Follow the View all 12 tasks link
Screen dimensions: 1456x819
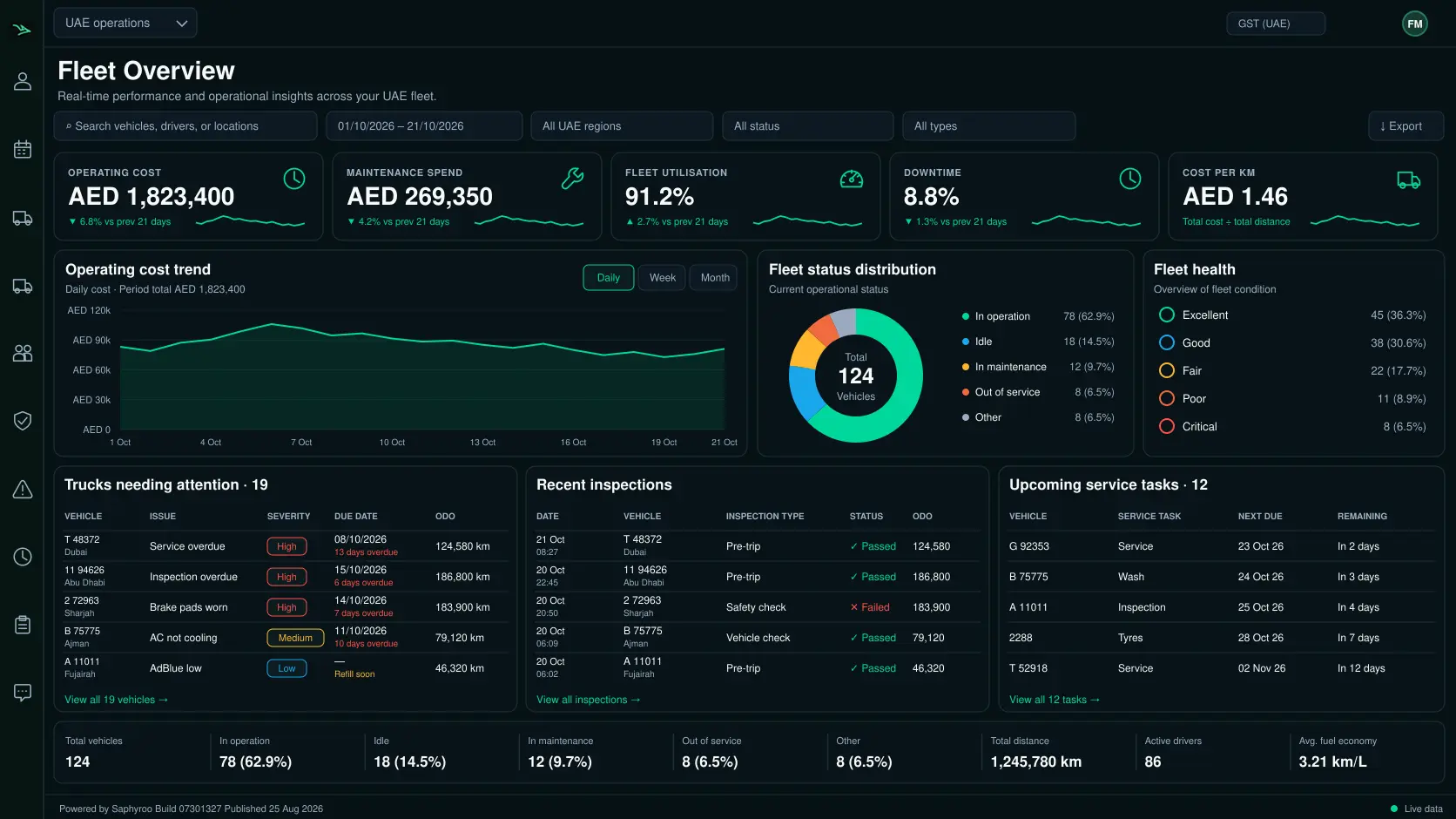(x=1054, y=700)
